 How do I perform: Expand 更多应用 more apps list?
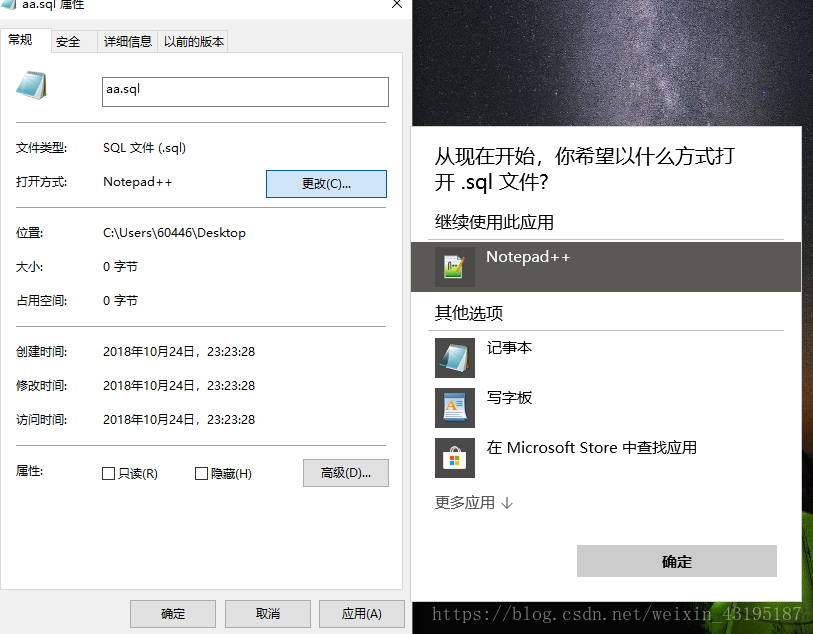pos(474,502)
